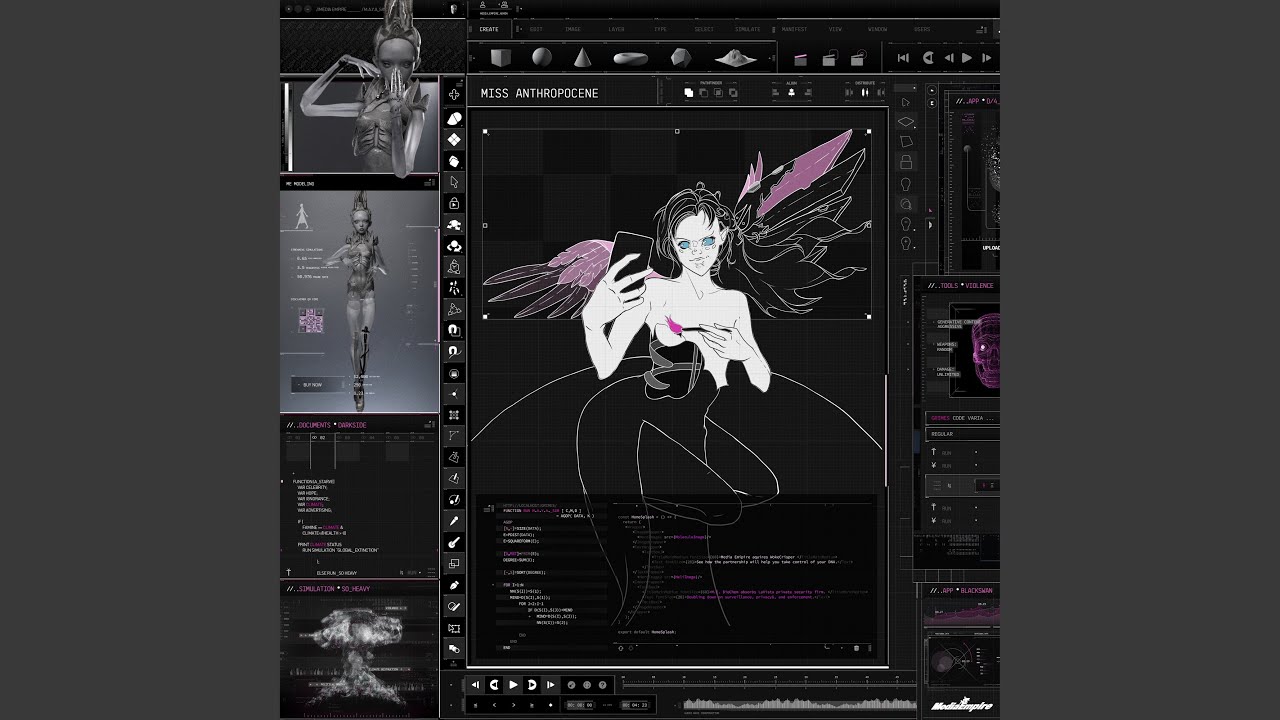This screenshot has width=1280, height=720.
Task: Click the Media Empire logo
Action: pos(961,705)
